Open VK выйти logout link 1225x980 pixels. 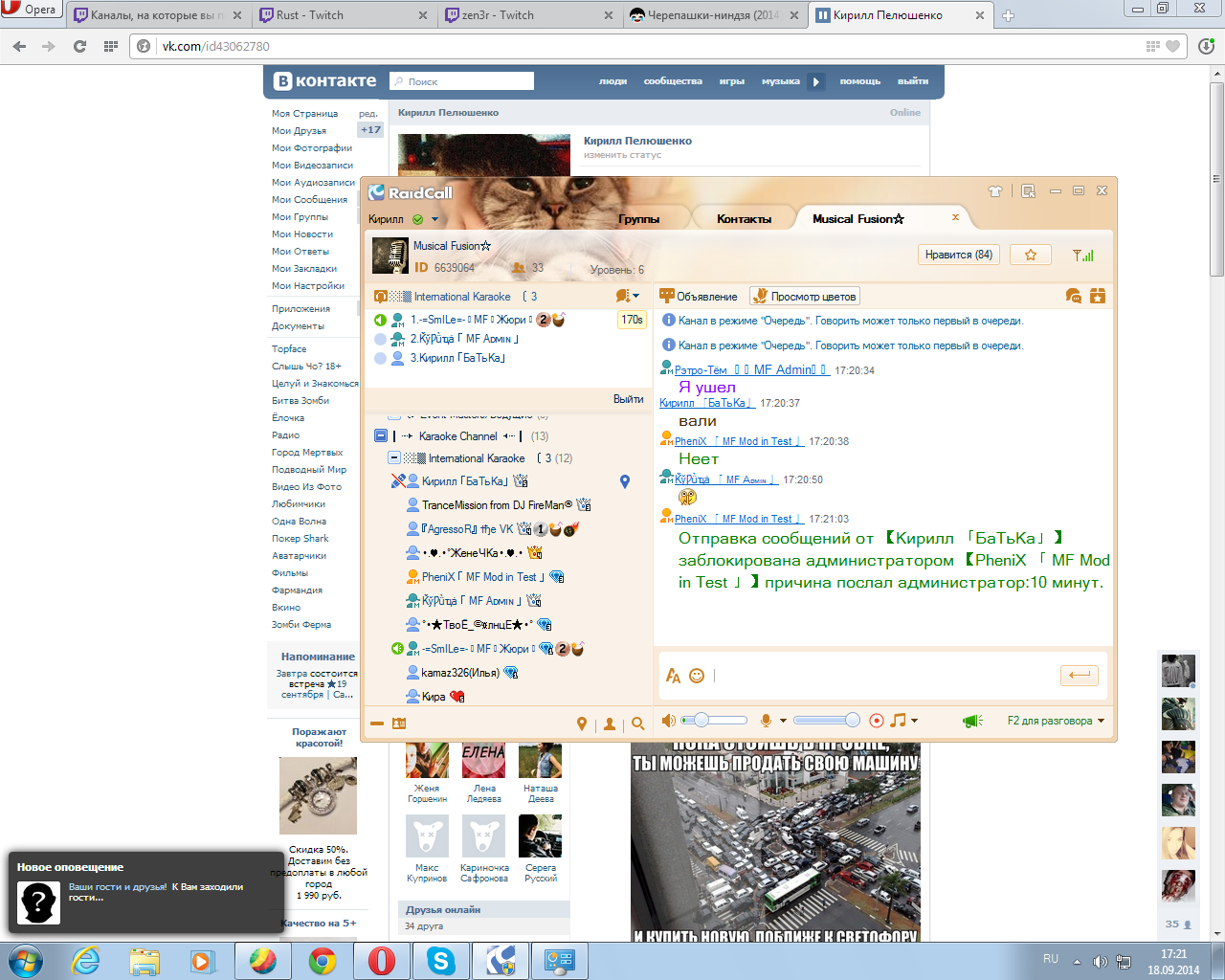913,81
